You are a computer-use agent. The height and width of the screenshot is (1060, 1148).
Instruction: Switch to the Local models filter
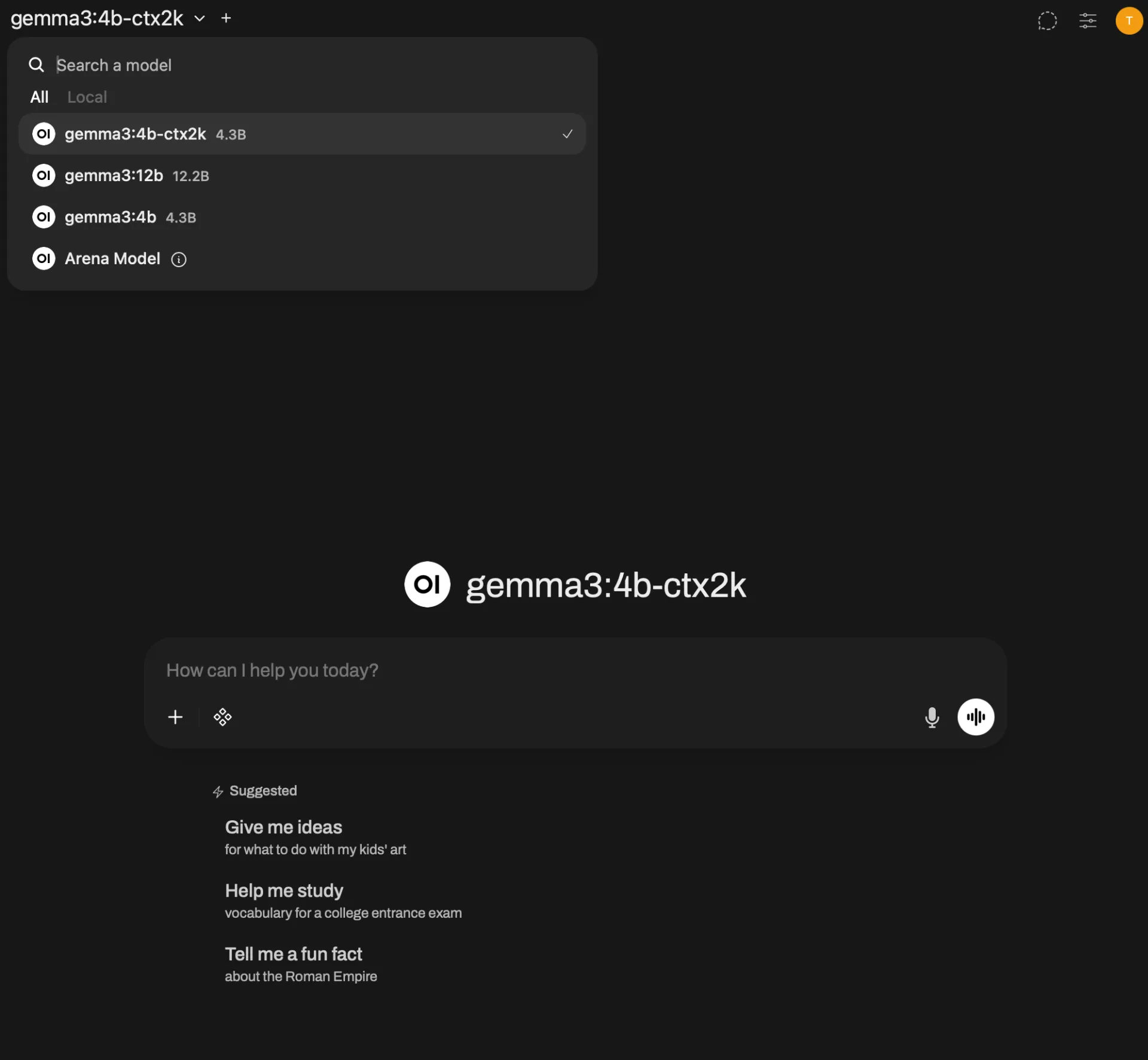[x=87, y=96]
